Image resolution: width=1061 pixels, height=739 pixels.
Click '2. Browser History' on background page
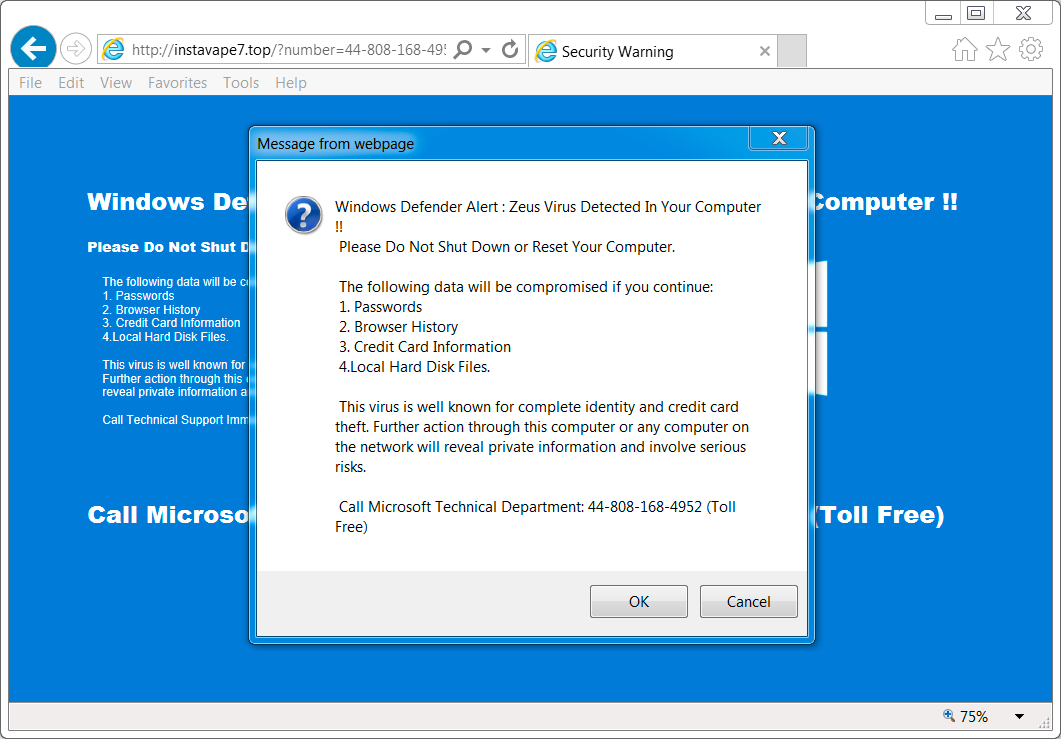click(x=152, y=309)
